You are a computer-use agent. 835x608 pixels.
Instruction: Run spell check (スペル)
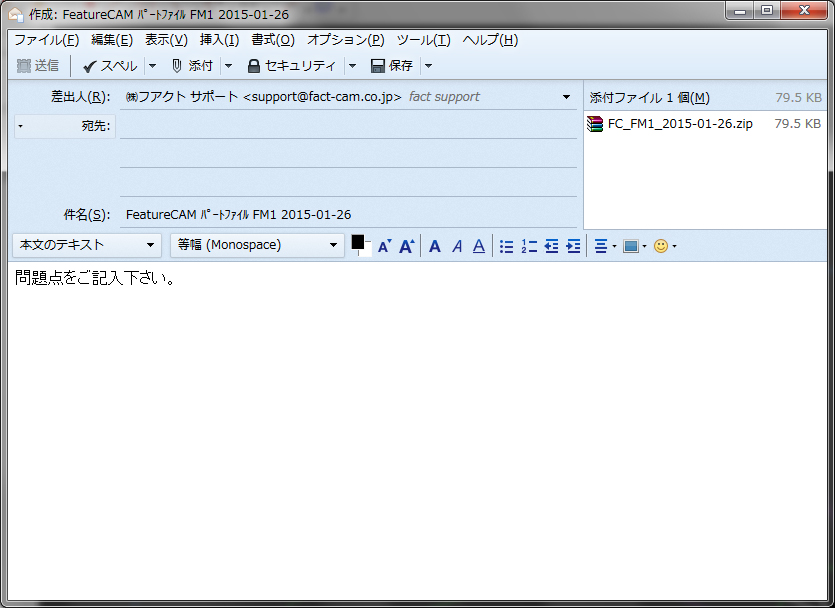click(x=110, y=65)
